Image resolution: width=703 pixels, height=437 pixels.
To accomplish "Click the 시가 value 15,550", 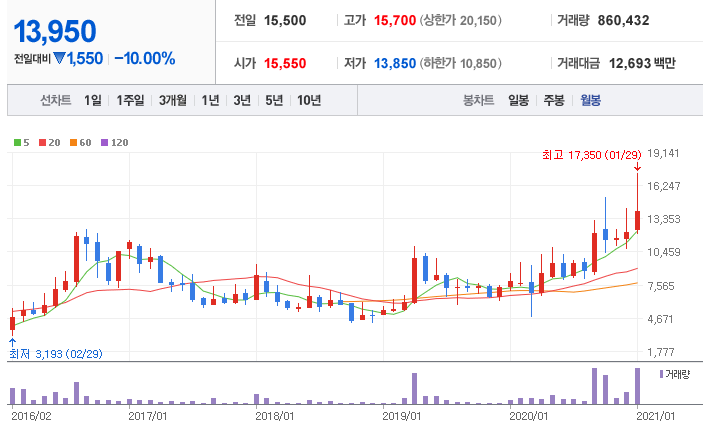I will [285, 64].
